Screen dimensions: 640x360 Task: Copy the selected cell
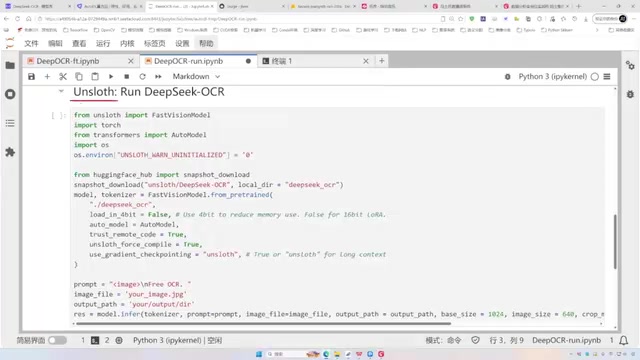click(79, 76)
